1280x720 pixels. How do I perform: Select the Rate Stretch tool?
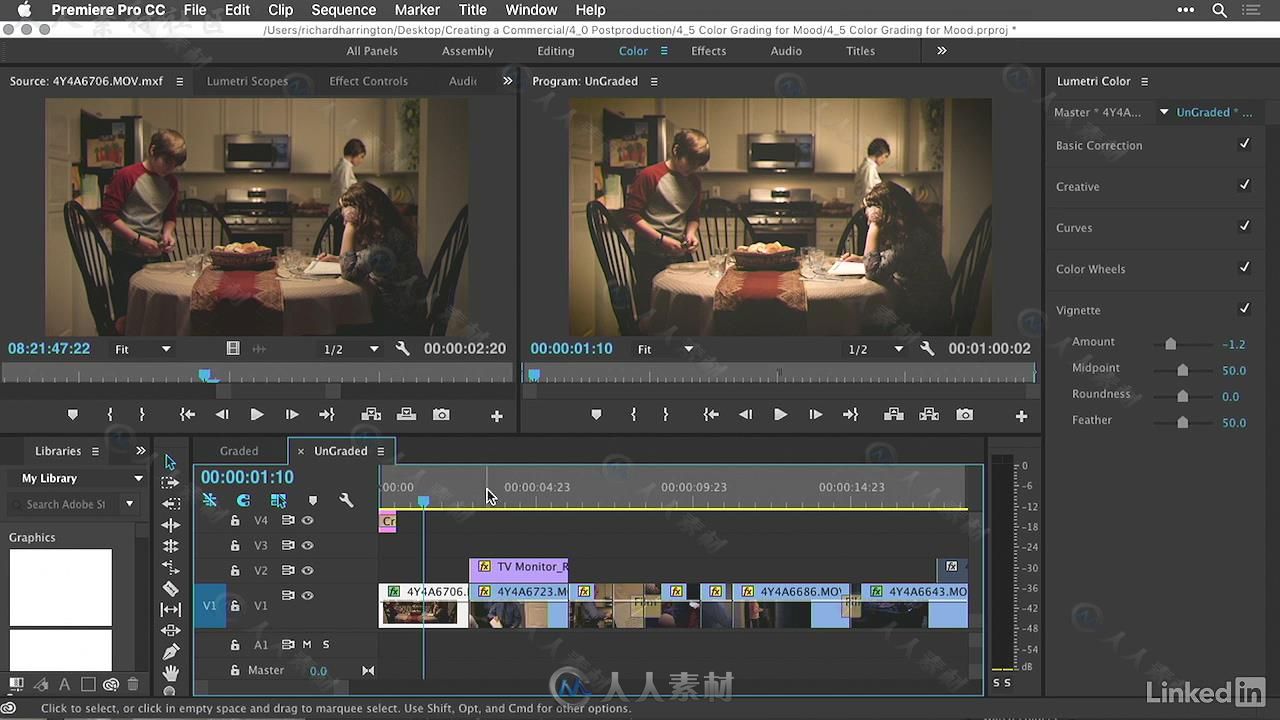click(170, 567)
